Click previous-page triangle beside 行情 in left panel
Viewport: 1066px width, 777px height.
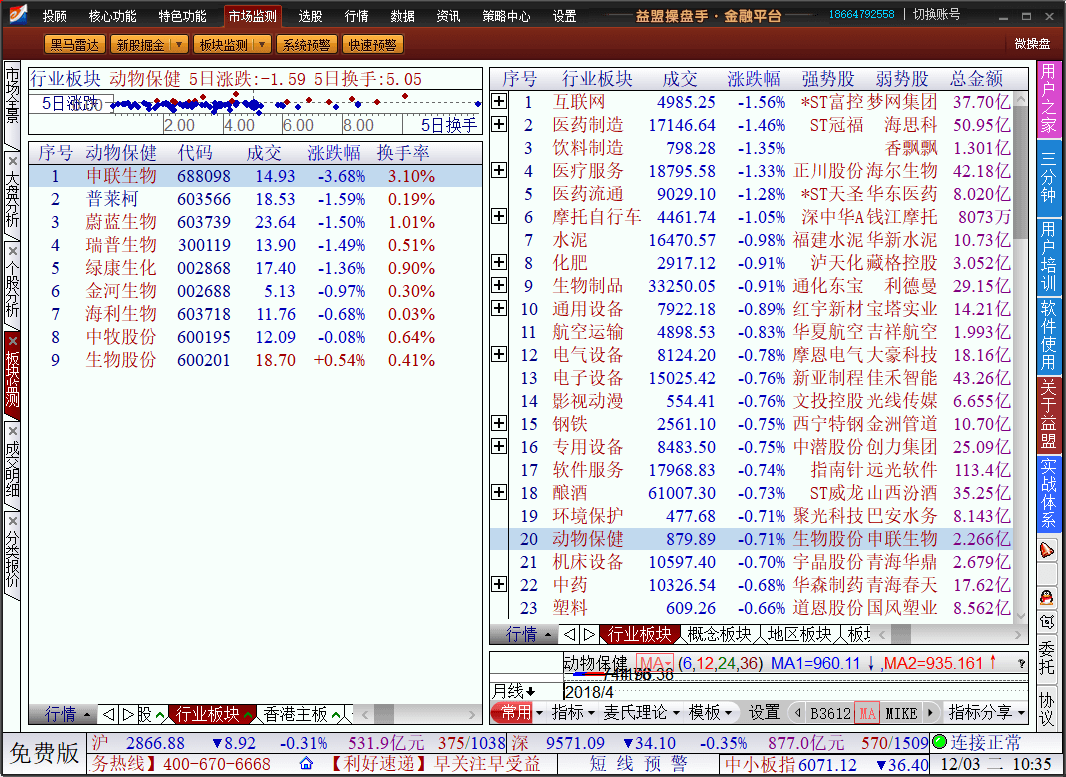pos(107,714)
